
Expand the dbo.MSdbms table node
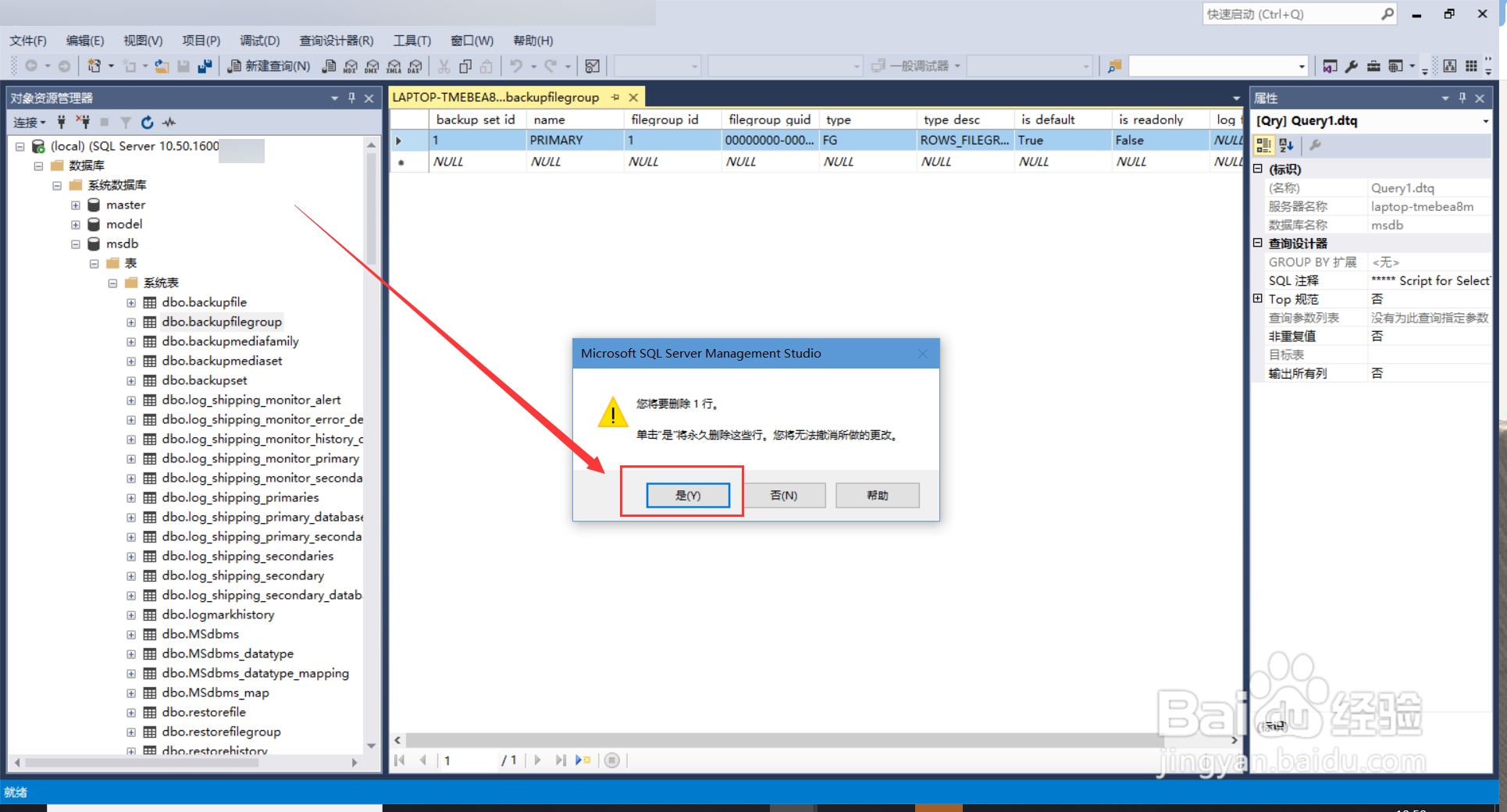(x=131, y=635)
